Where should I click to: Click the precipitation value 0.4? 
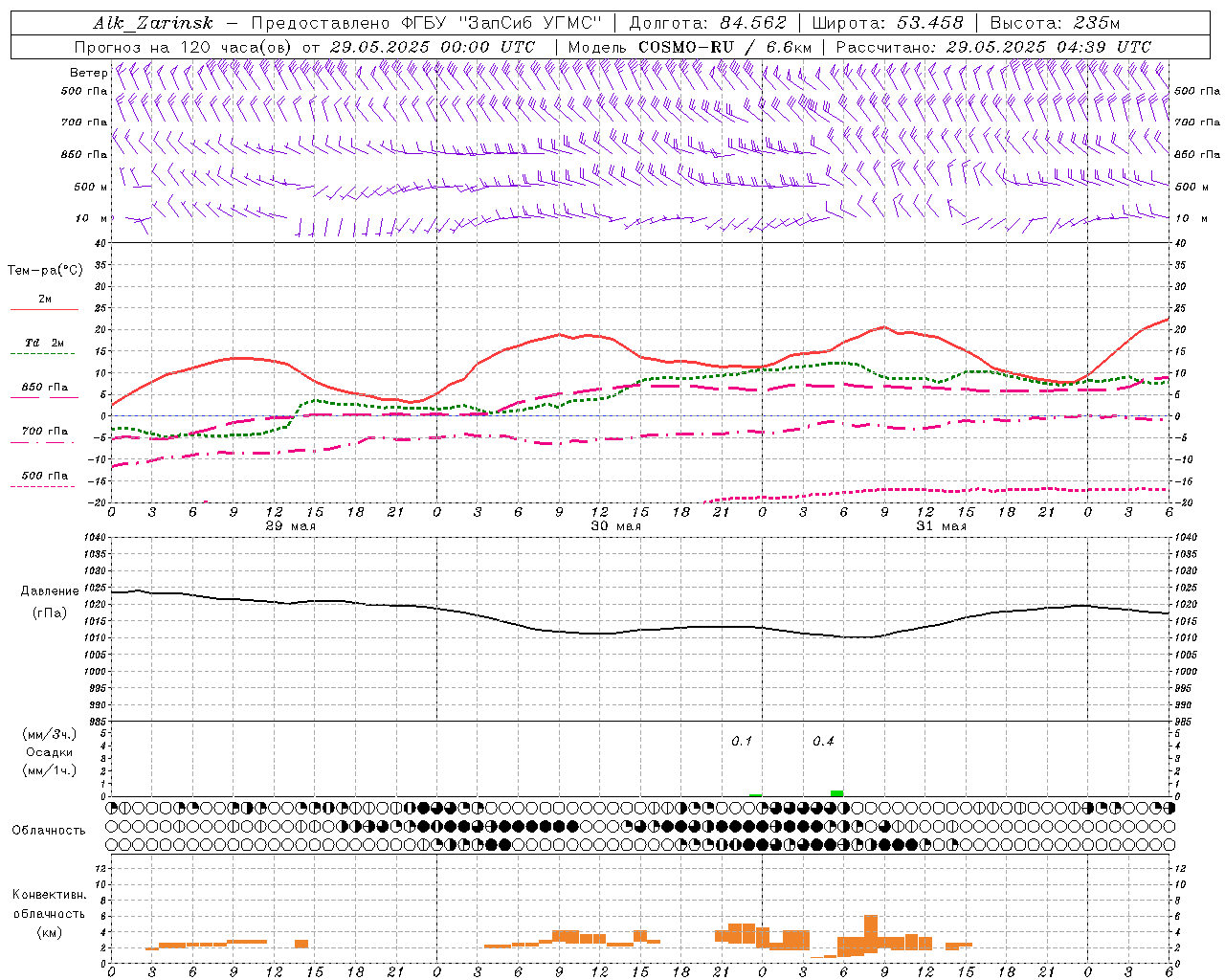(823, 742)
